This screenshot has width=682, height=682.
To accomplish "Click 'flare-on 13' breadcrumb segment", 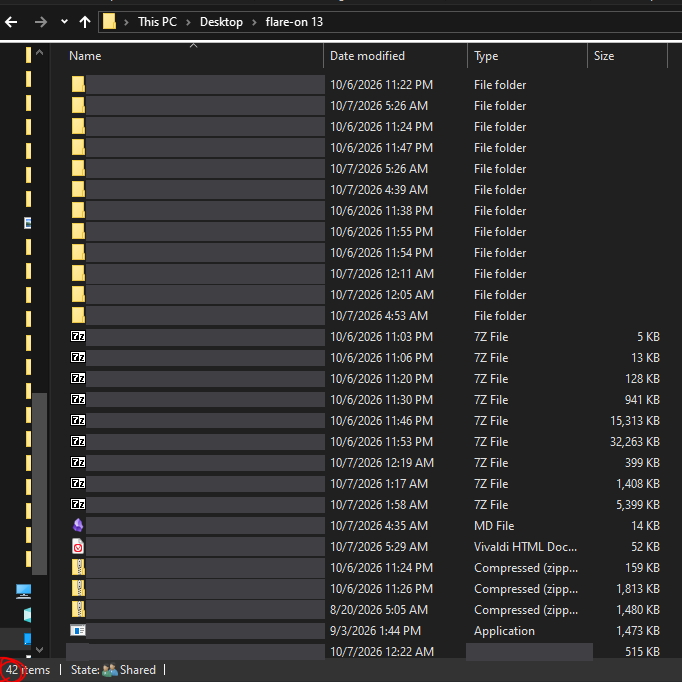I will click(x=294, y=22).
